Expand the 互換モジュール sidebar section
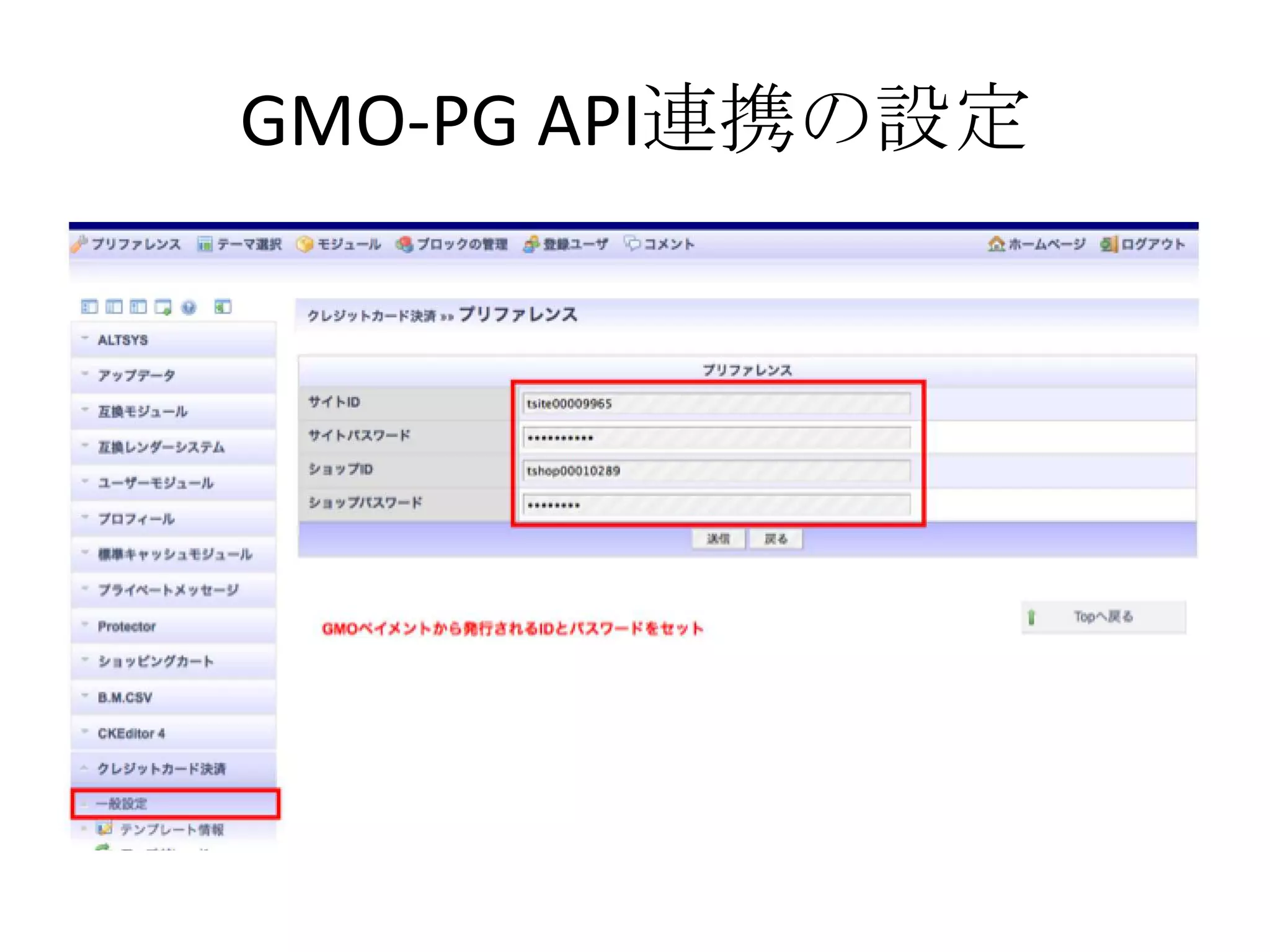Viewport: 1270px width, 952px height. pyautogui.click(x=174, y=412)
